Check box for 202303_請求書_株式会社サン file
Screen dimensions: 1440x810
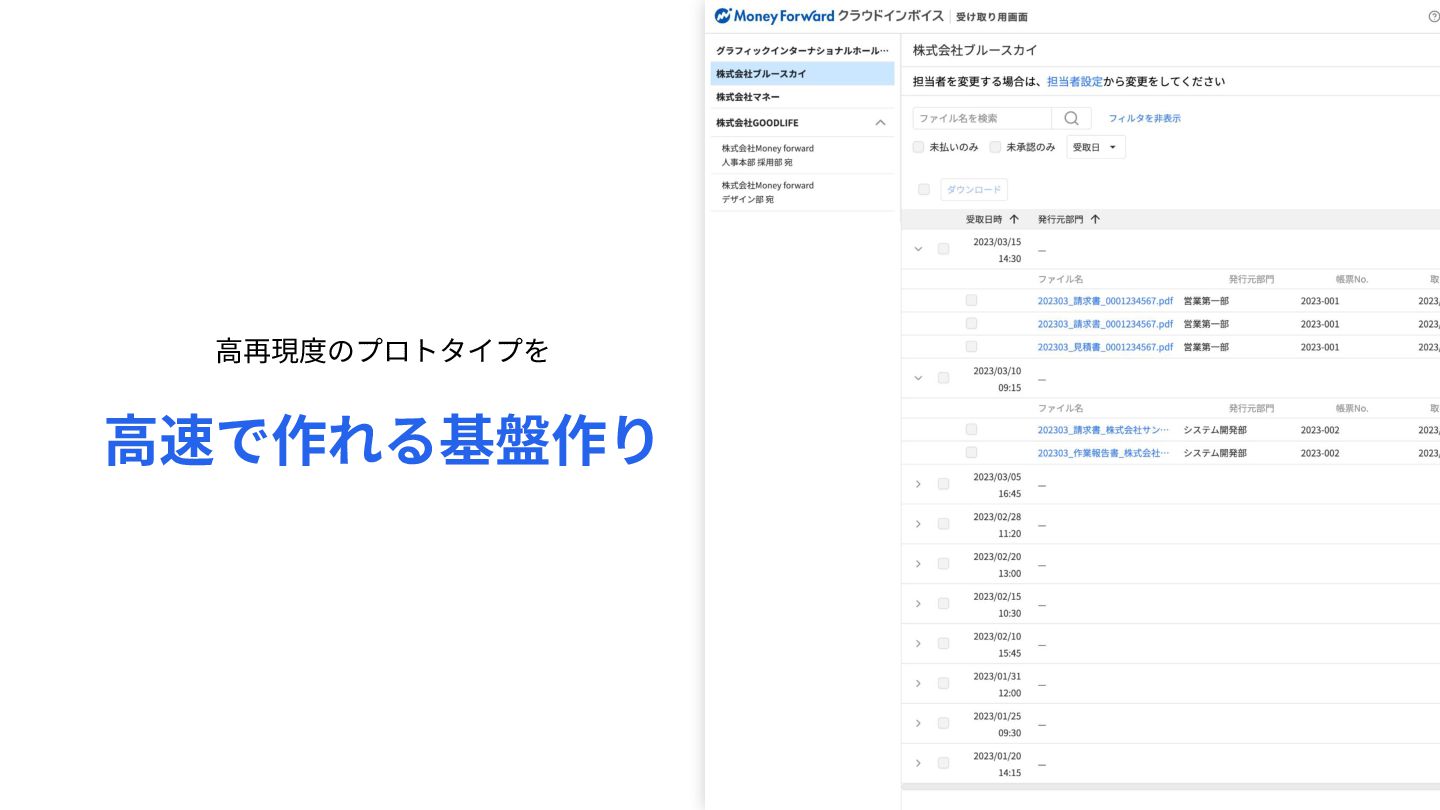971,429
